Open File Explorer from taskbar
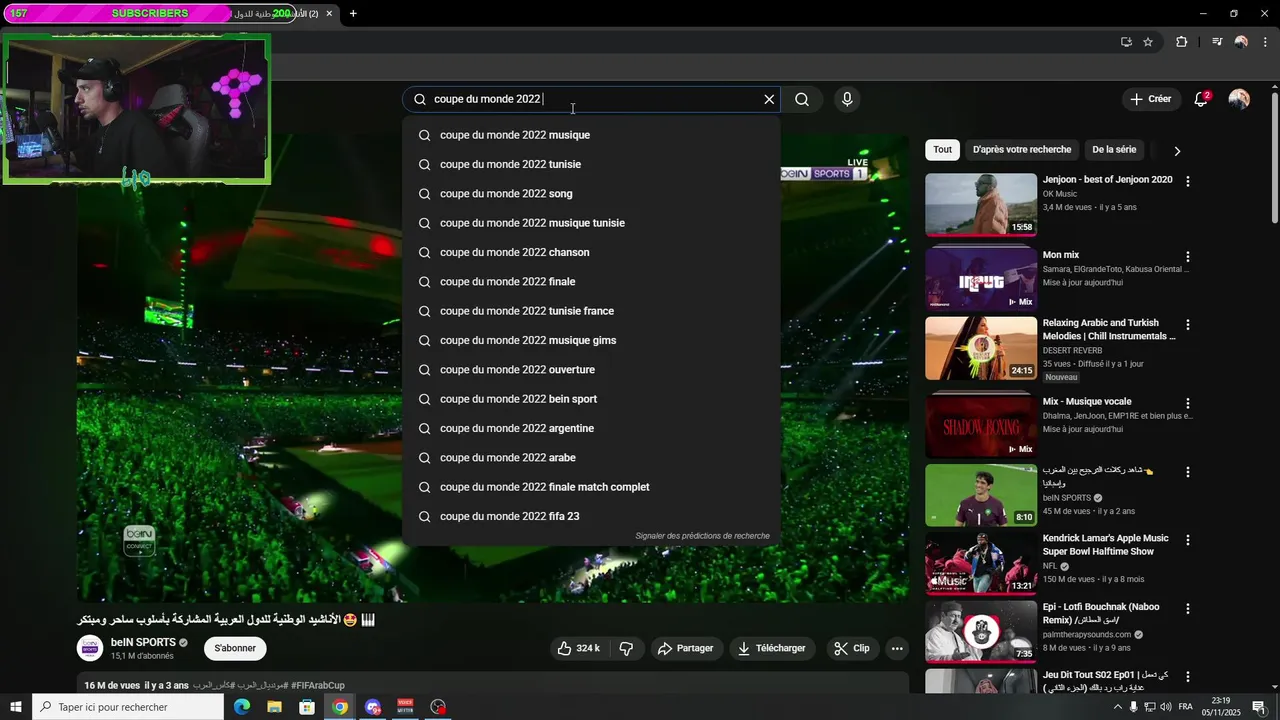1280x720 pixels. pyautogui.click(x=274, y=707)
